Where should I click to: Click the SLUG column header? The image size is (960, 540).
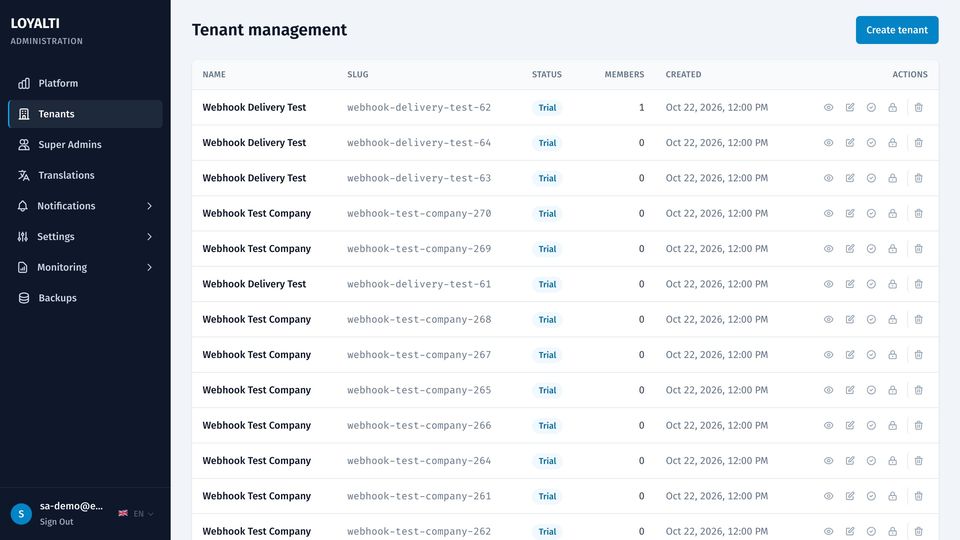pyautogui.click(x=358, y=74)
